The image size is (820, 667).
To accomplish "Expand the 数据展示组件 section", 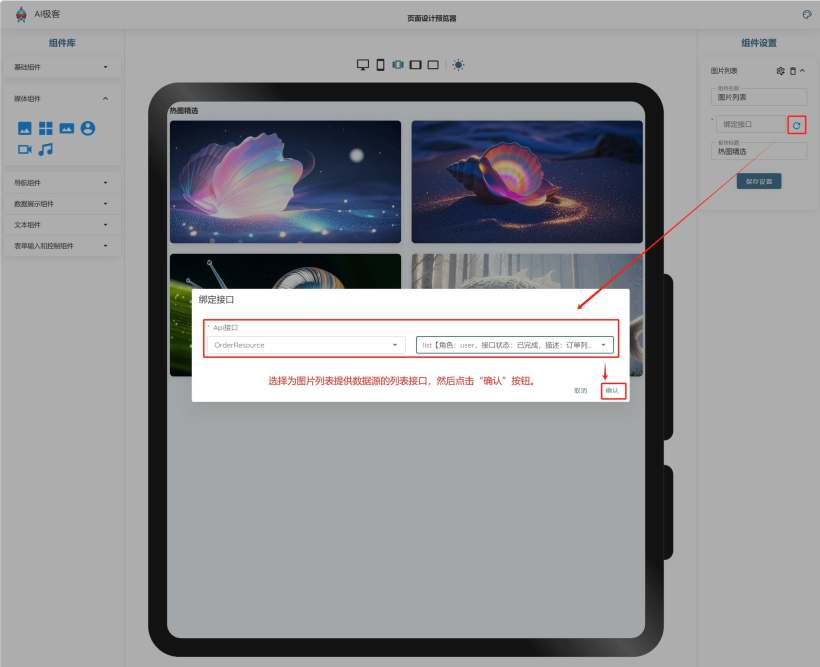I will click(62, 204).
